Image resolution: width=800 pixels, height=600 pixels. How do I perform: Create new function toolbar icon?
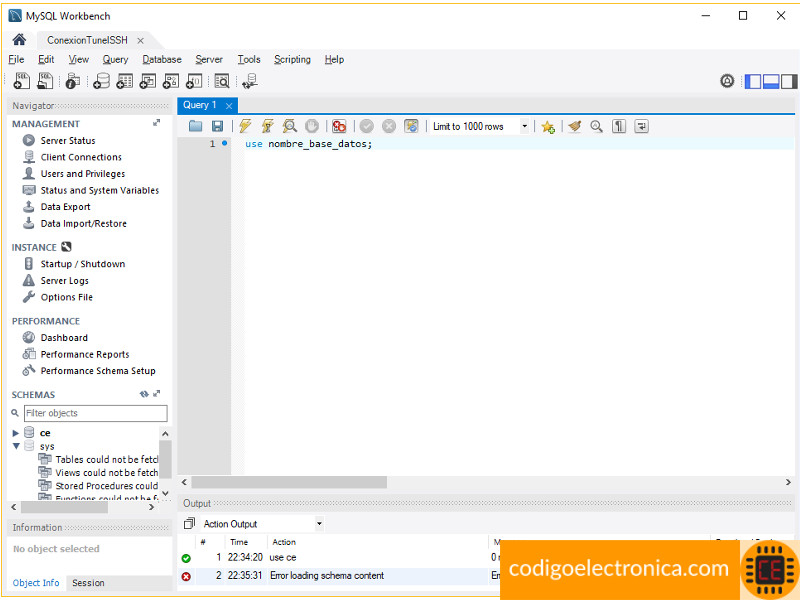coord(194,81)
